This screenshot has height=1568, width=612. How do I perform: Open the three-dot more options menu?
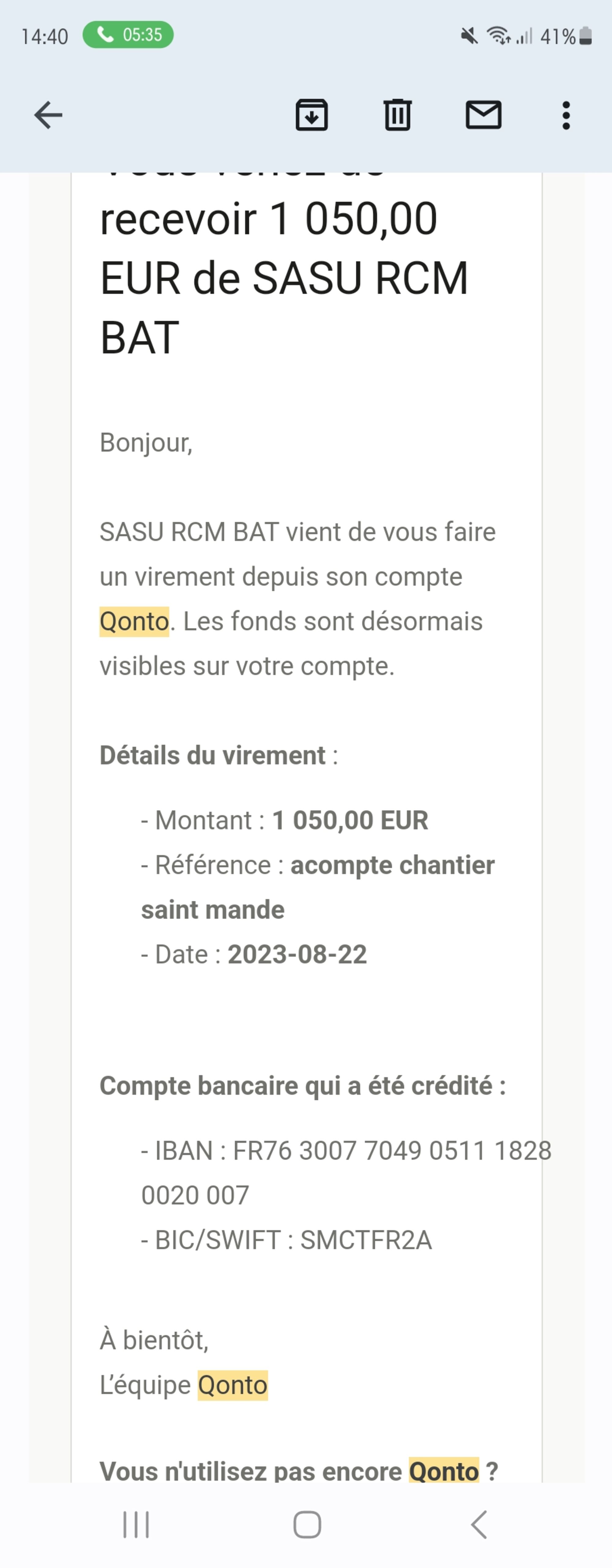point(566,115)
